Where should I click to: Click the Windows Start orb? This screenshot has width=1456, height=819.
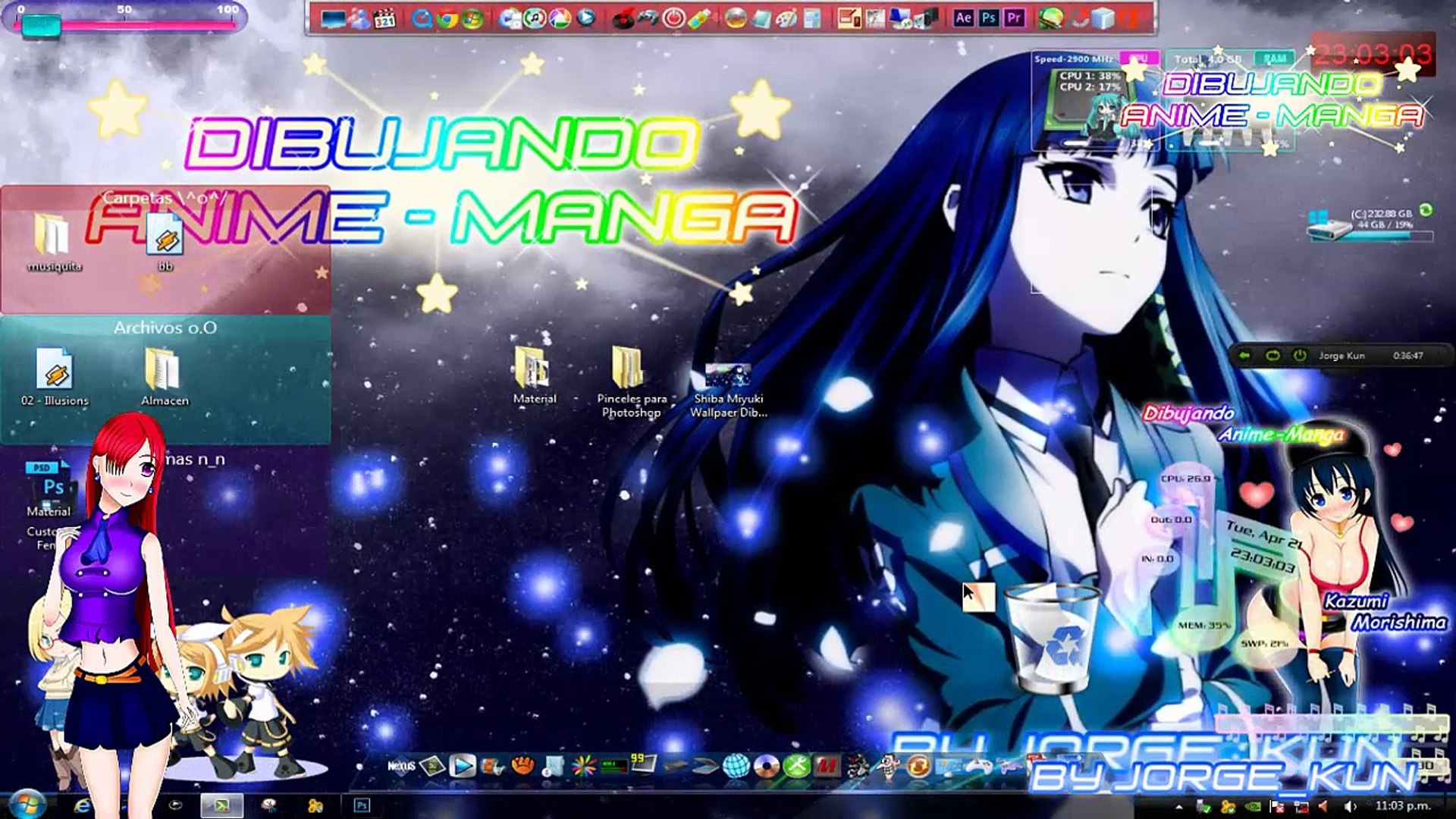click(27, 804)
